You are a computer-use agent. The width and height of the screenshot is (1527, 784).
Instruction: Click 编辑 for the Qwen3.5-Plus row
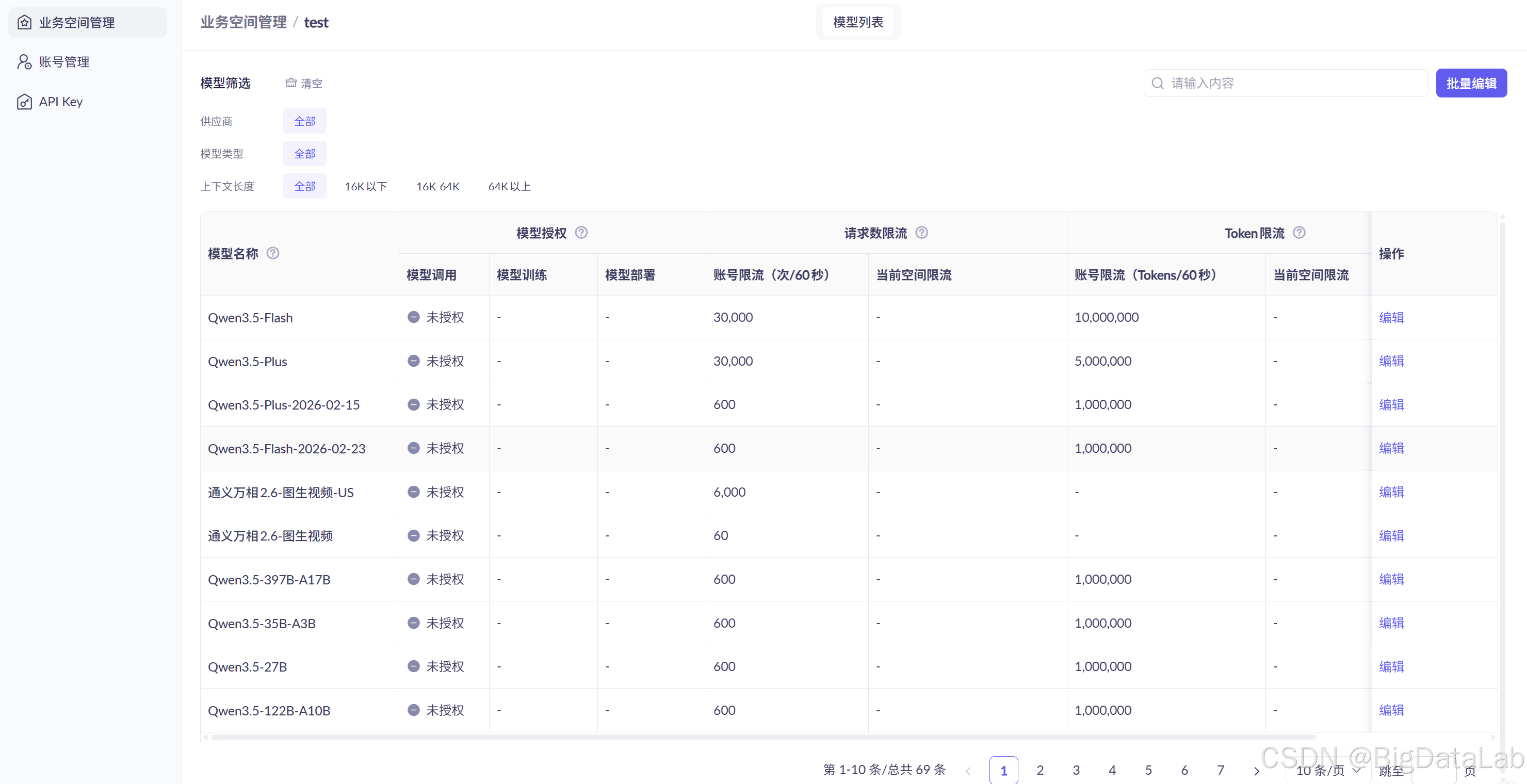1391,361
